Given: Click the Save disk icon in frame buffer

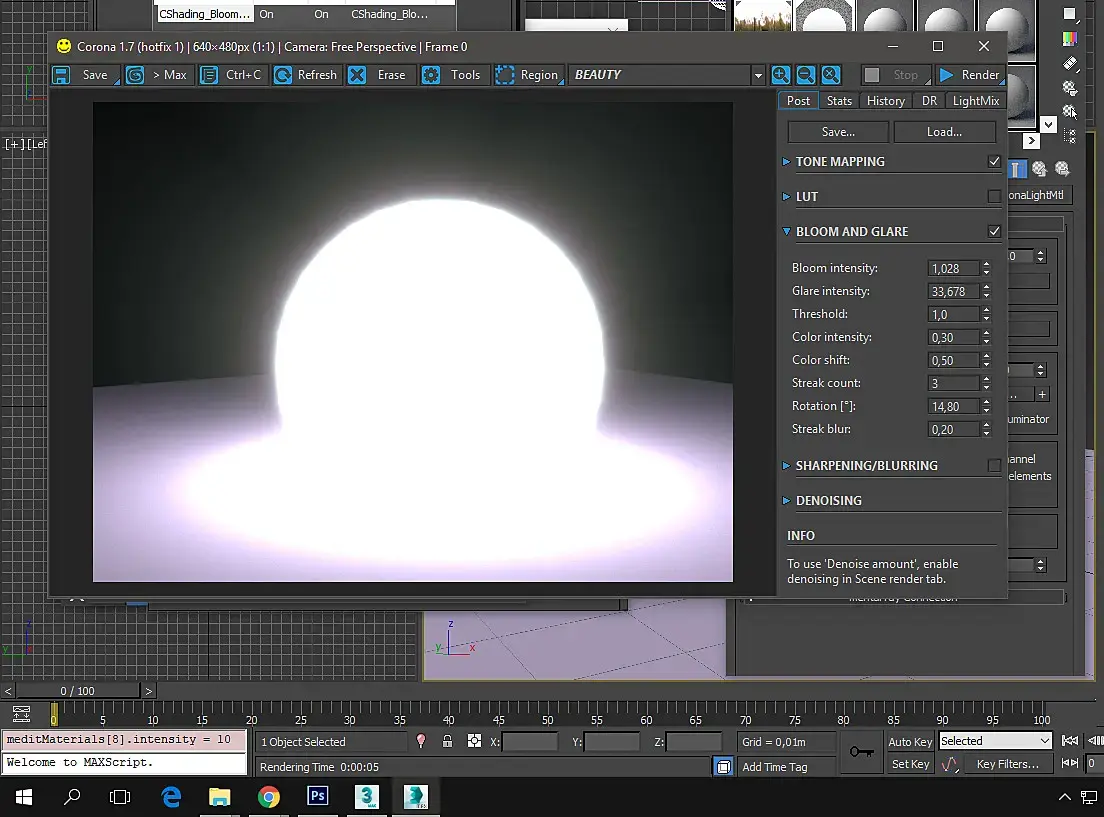Looking at the screenshot, I should tap(62, 75).
